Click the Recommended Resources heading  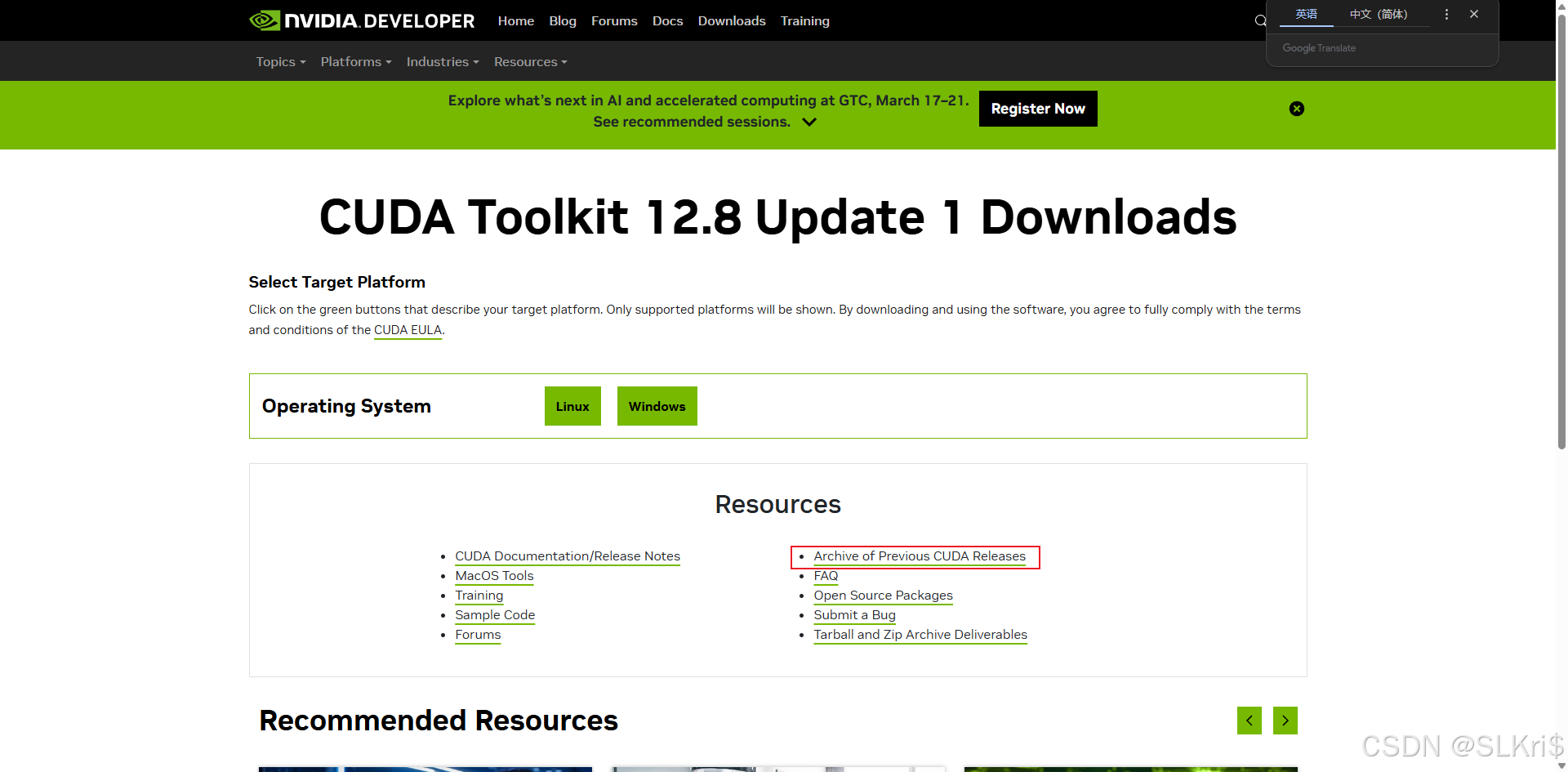pos(439,721)
